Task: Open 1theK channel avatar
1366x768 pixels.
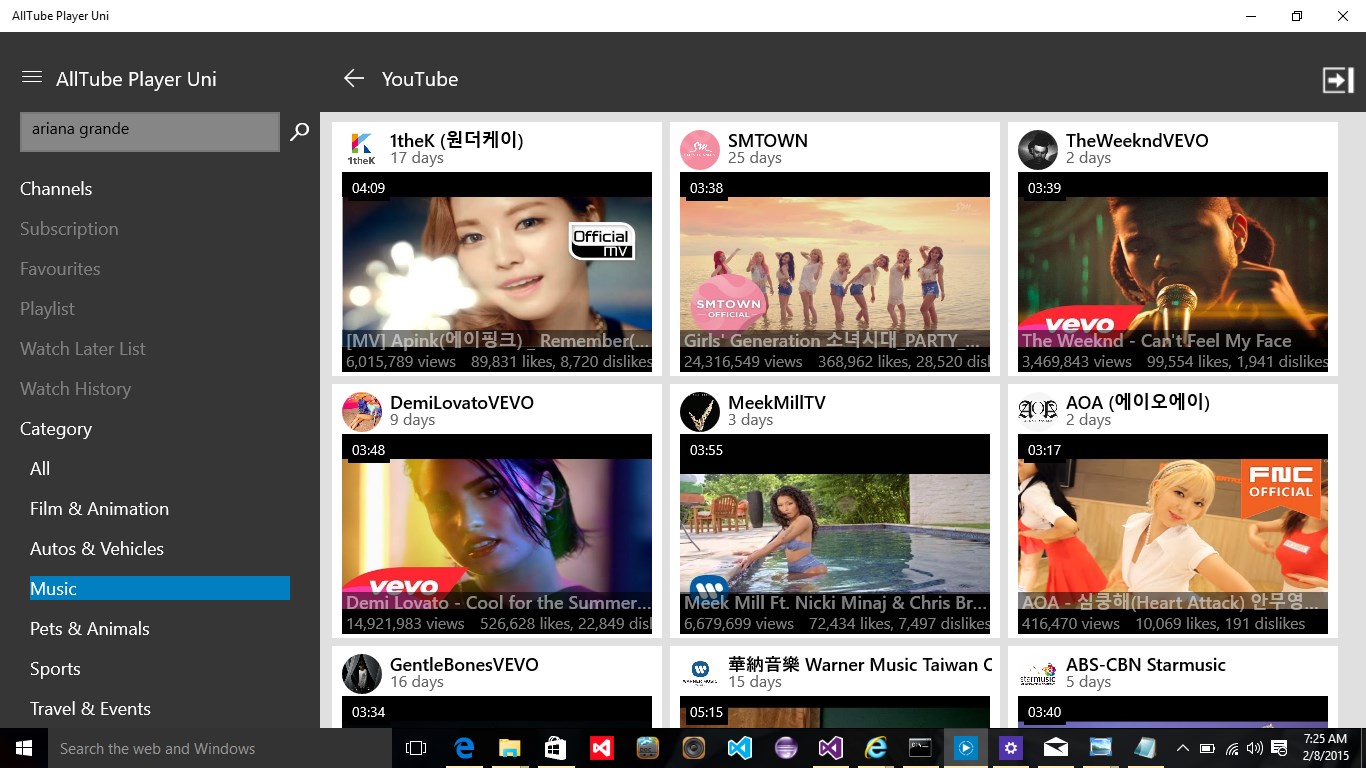Action: [x=362, y=150]
